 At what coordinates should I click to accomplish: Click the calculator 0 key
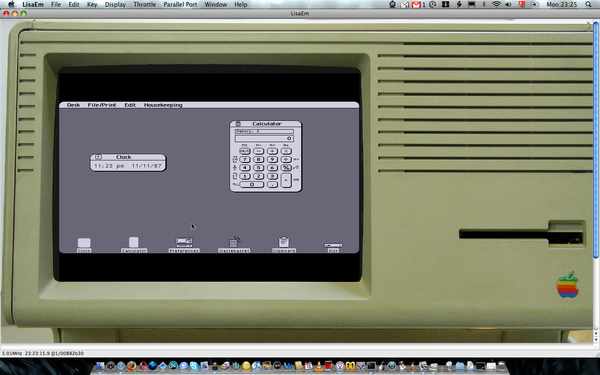[x=252, y=184]
